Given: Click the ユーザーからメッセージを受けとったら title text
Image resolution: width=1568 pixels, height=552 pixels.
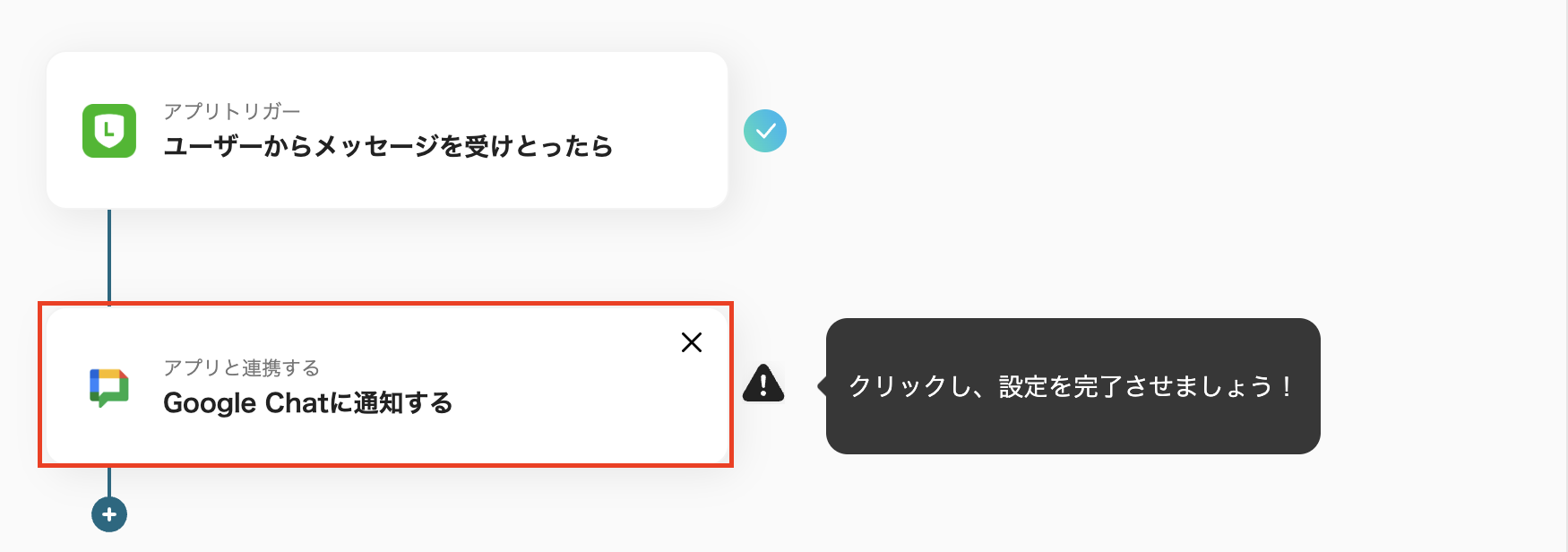Looking at the screenshot, I should 389,147.
